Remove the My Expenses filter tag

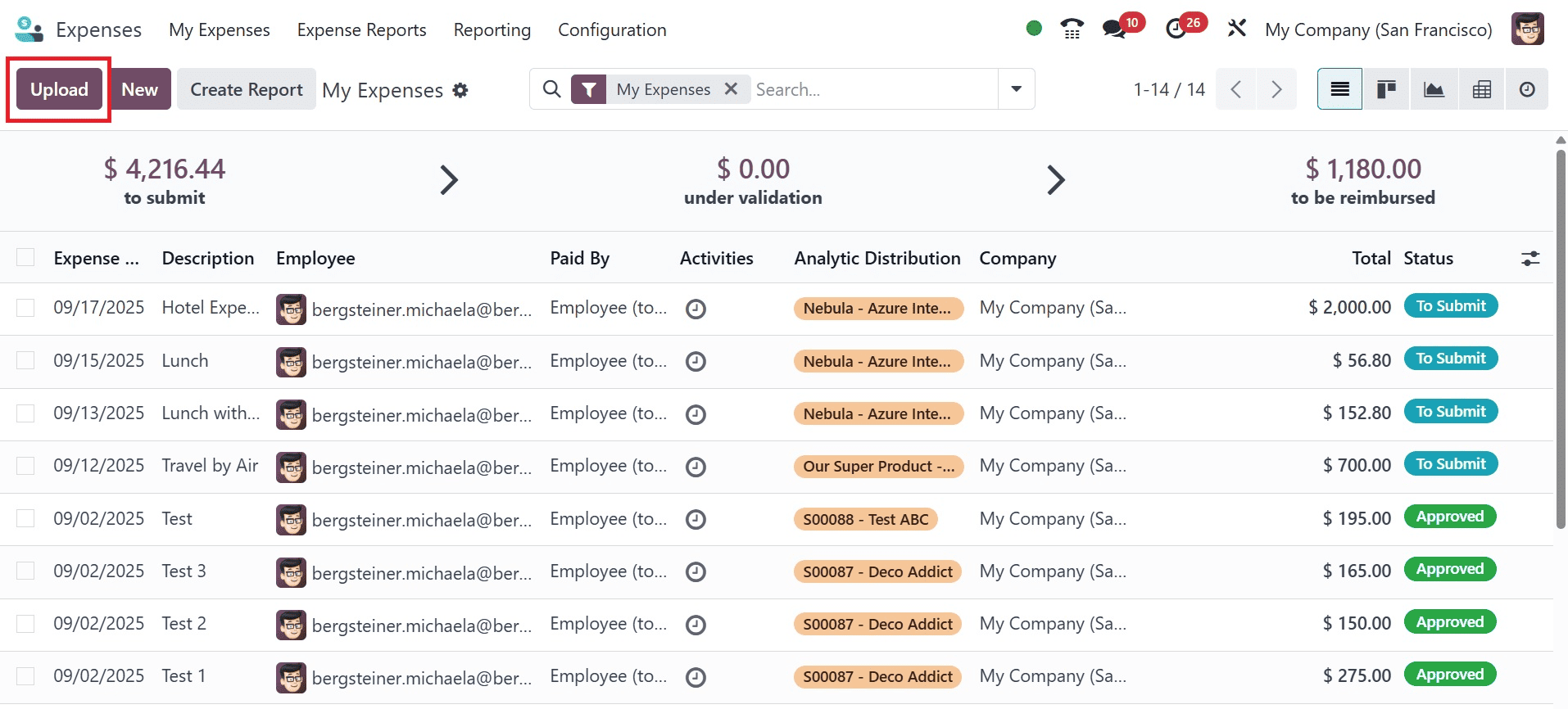[x=731, y=88]
